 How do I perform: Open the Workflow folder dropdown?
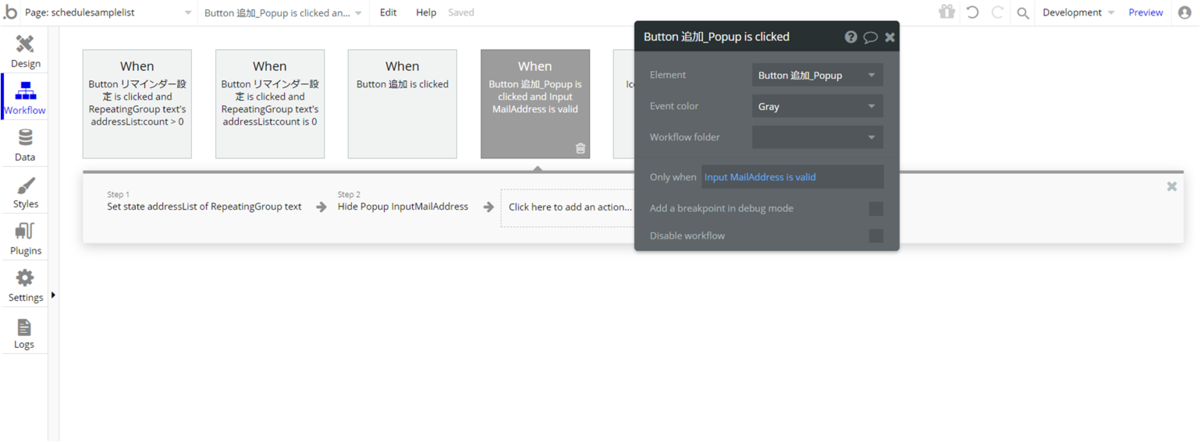click(x=817, y=137)
